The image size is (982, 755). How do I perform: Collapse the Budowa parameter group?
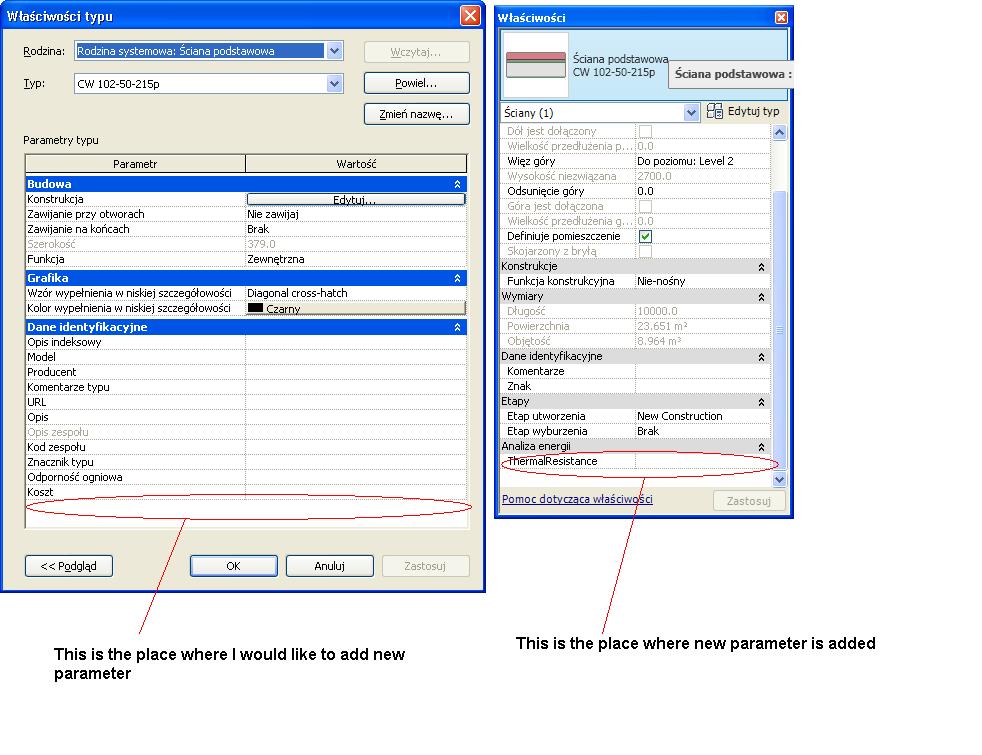(457, 184)
